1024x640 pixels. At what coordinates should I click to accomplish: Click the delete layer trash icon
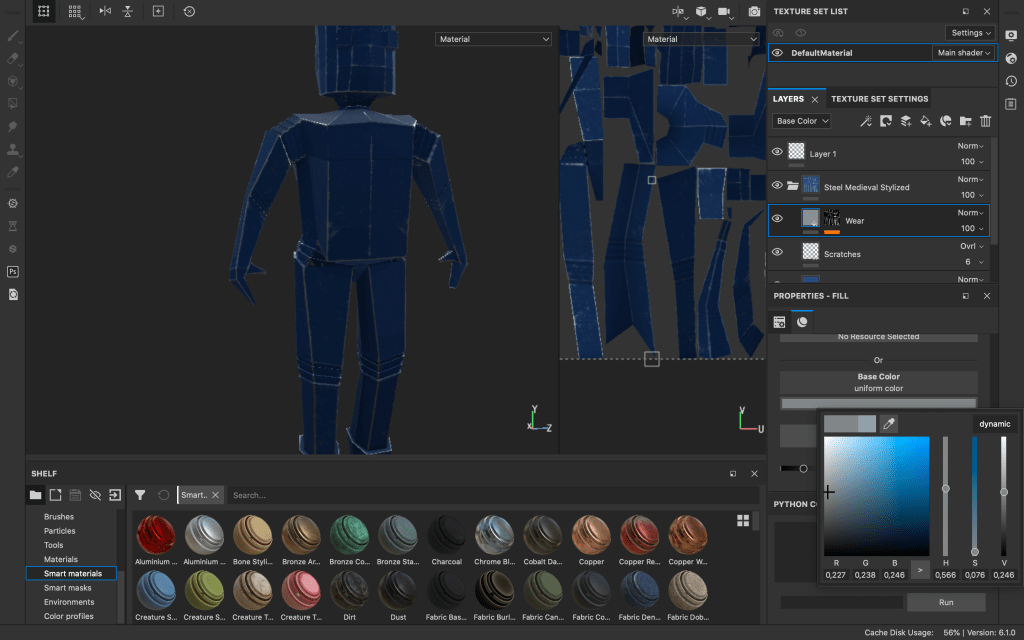tap(985, 121)
